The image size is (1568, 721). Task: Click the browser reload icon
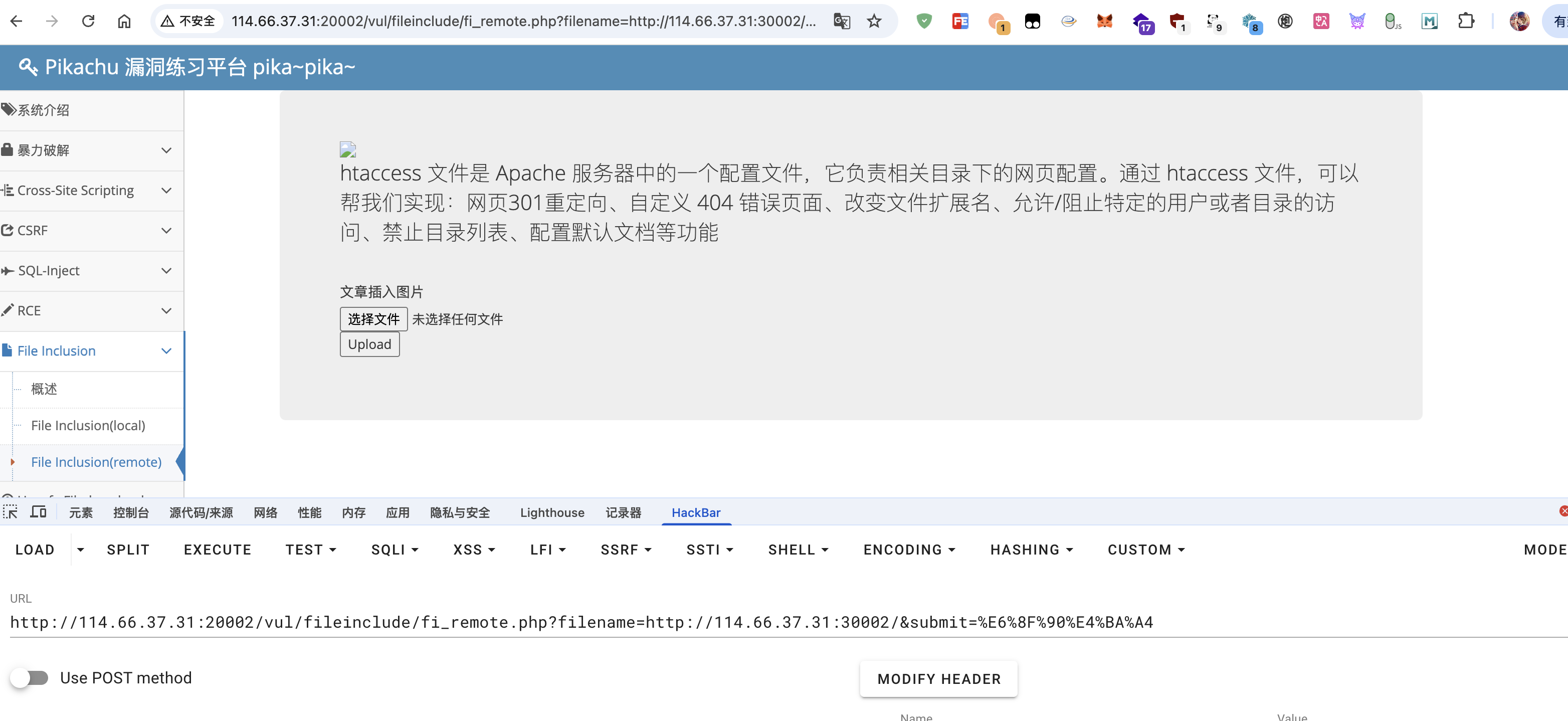click(x=88, y=22)
